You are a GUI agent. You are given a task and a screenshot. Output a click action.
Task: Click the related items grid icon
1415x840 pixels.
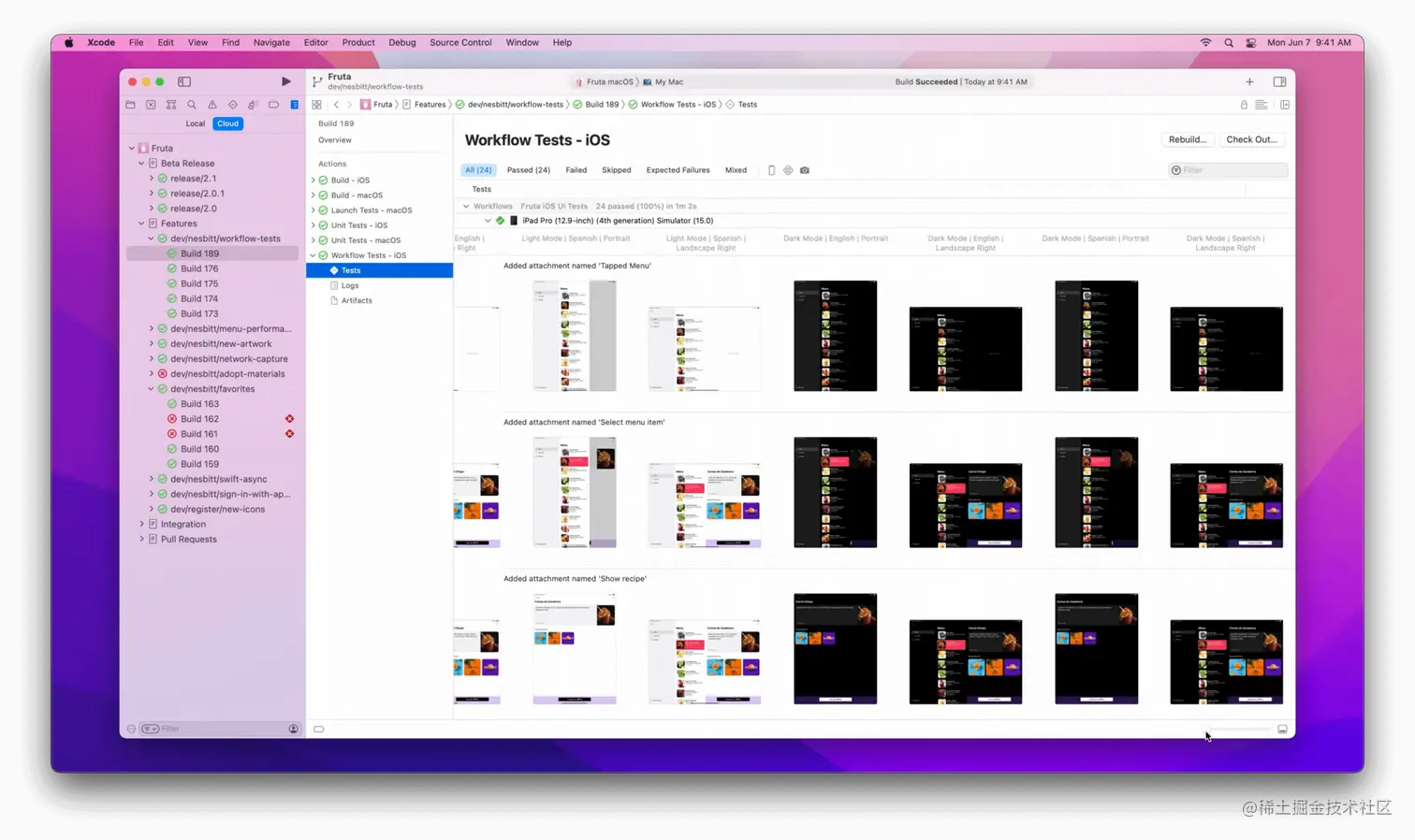pyautogui.click(x=316, y=105)
